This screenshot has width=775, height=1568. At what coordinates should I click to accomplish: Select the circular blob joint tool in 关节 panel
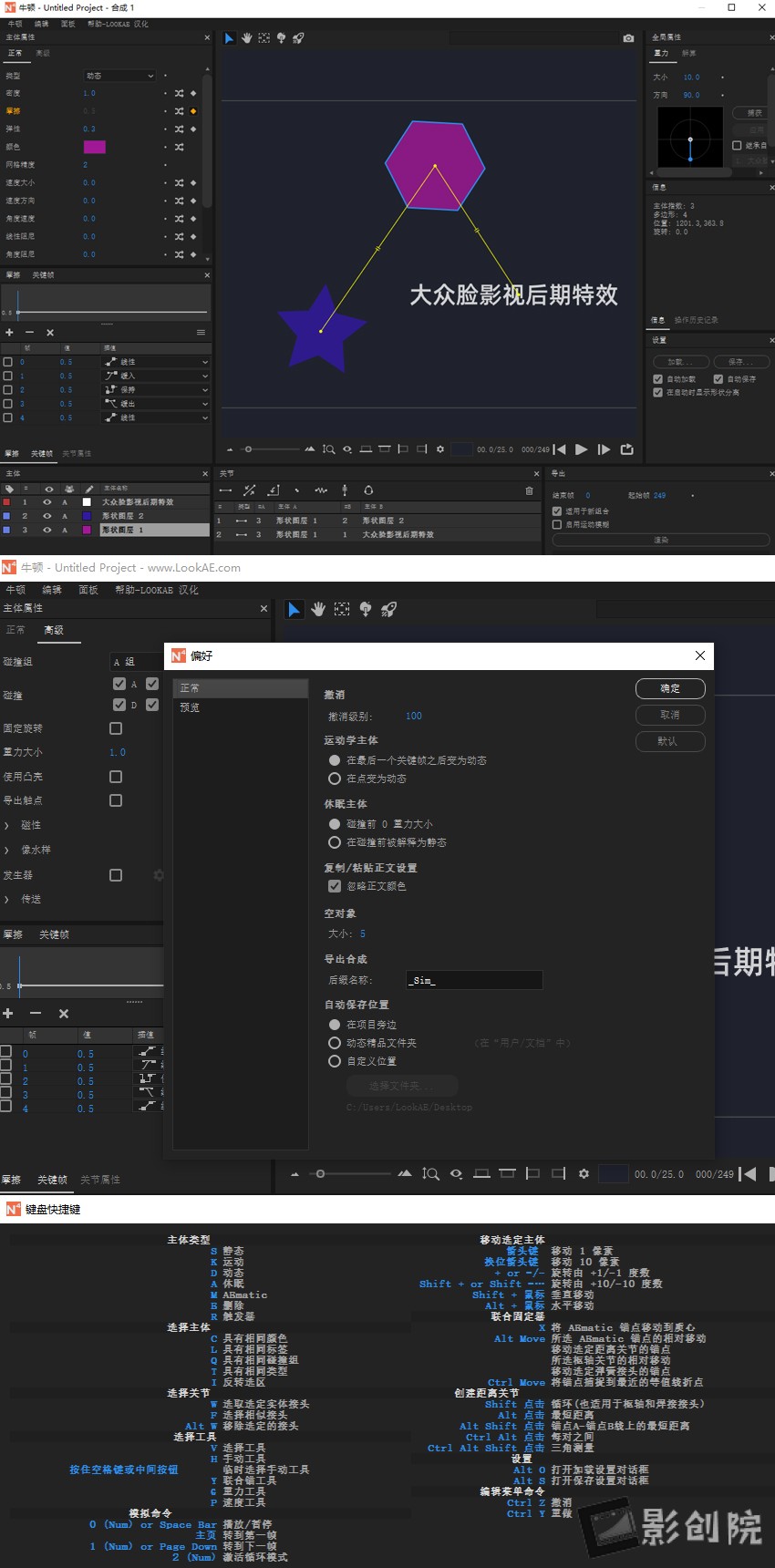click(368, 490)
